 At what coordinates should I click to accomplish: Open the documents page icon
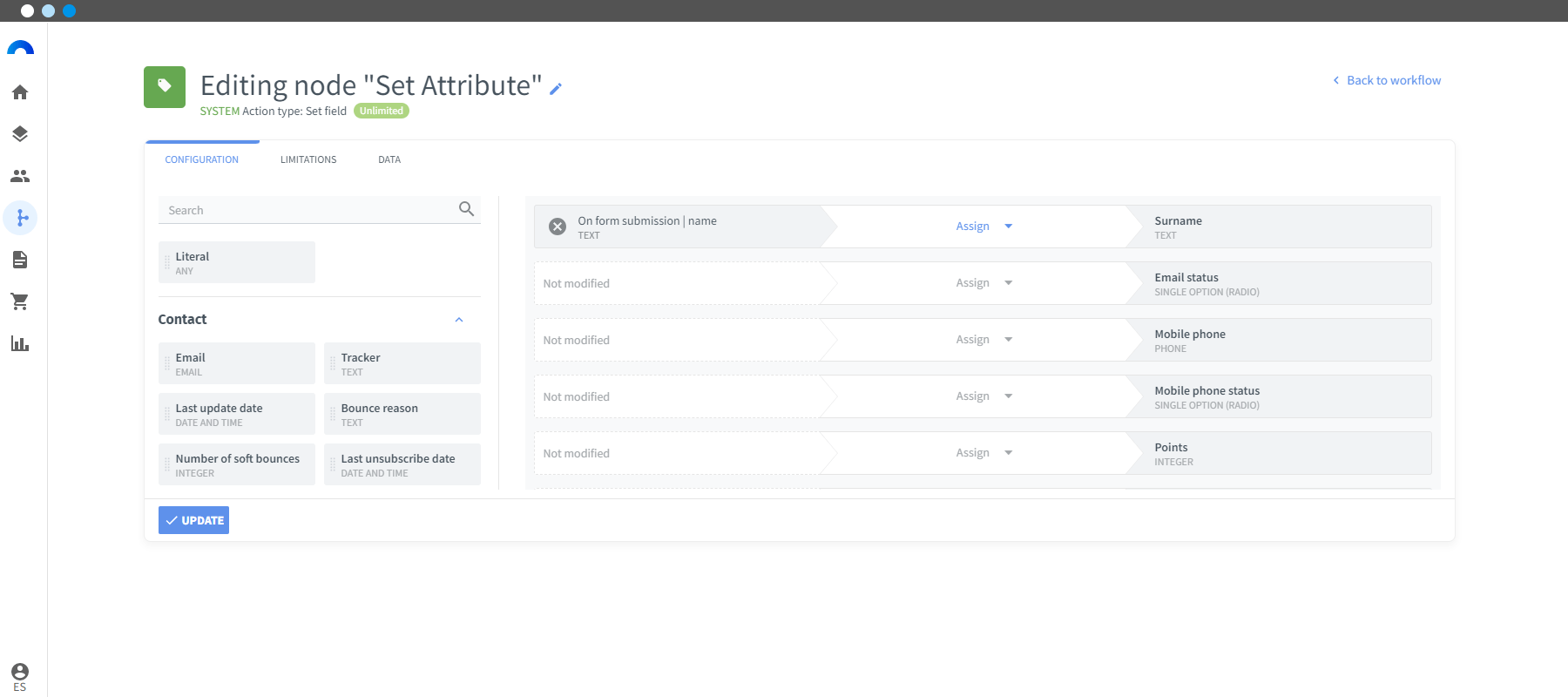(20, 260)
